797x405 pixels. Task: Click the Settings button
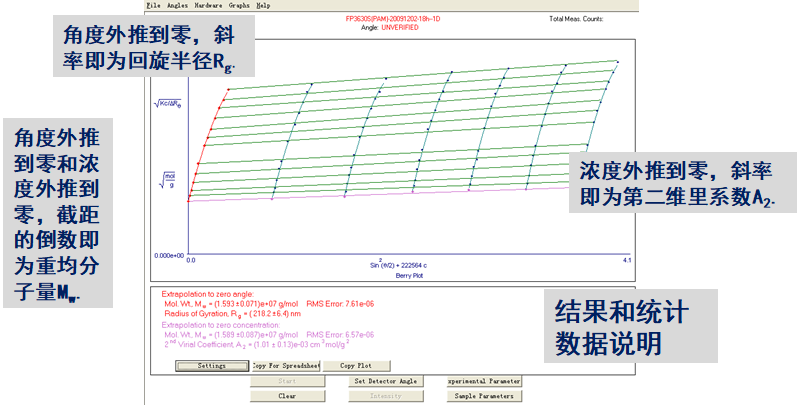click(211, 366)
